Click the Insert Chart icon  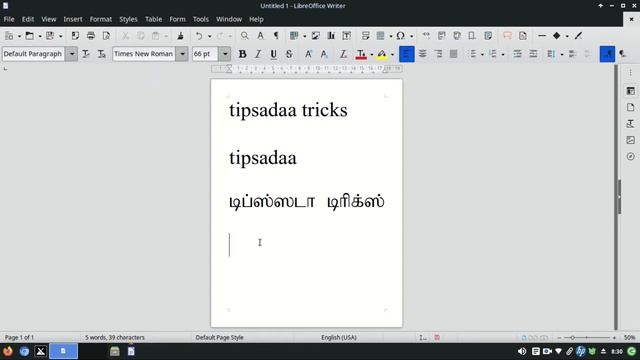click(331, 36)
